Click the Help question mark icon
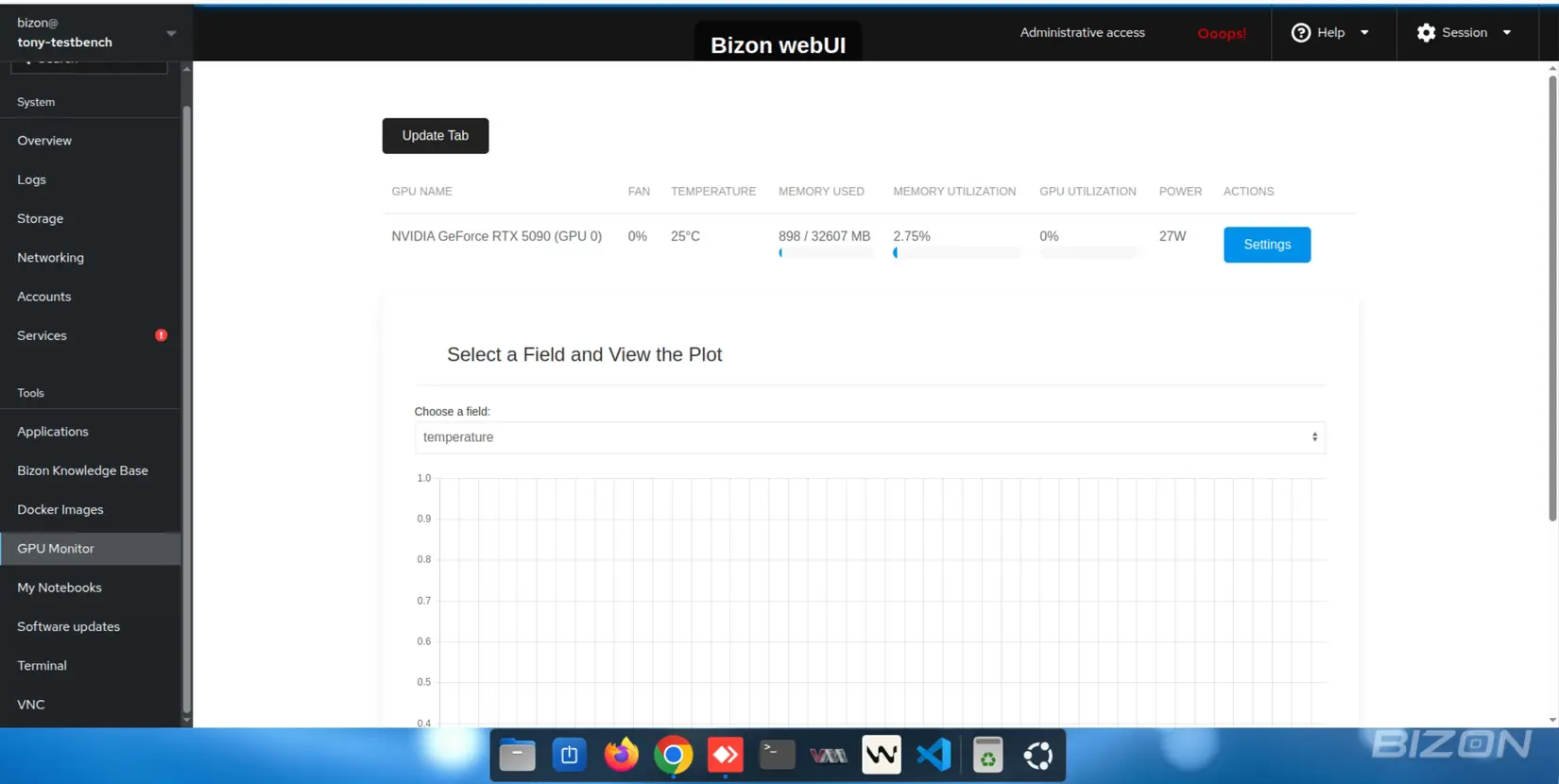 [x=1301, y=32]
